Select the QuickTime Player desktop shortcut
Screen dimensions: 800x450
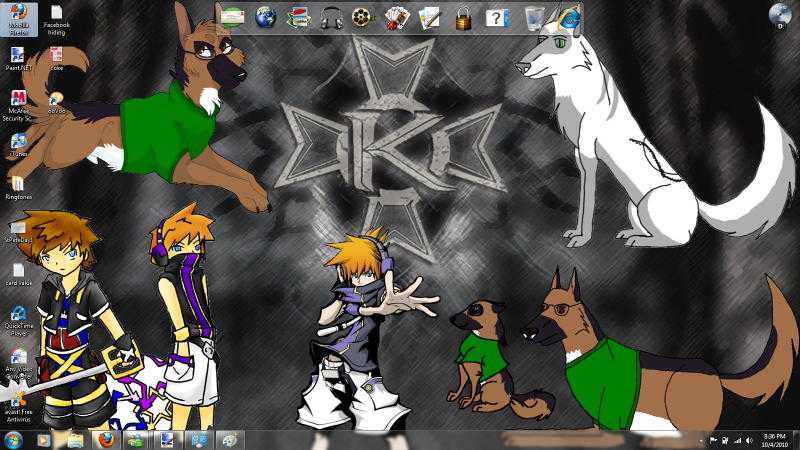tap(18, 321)
